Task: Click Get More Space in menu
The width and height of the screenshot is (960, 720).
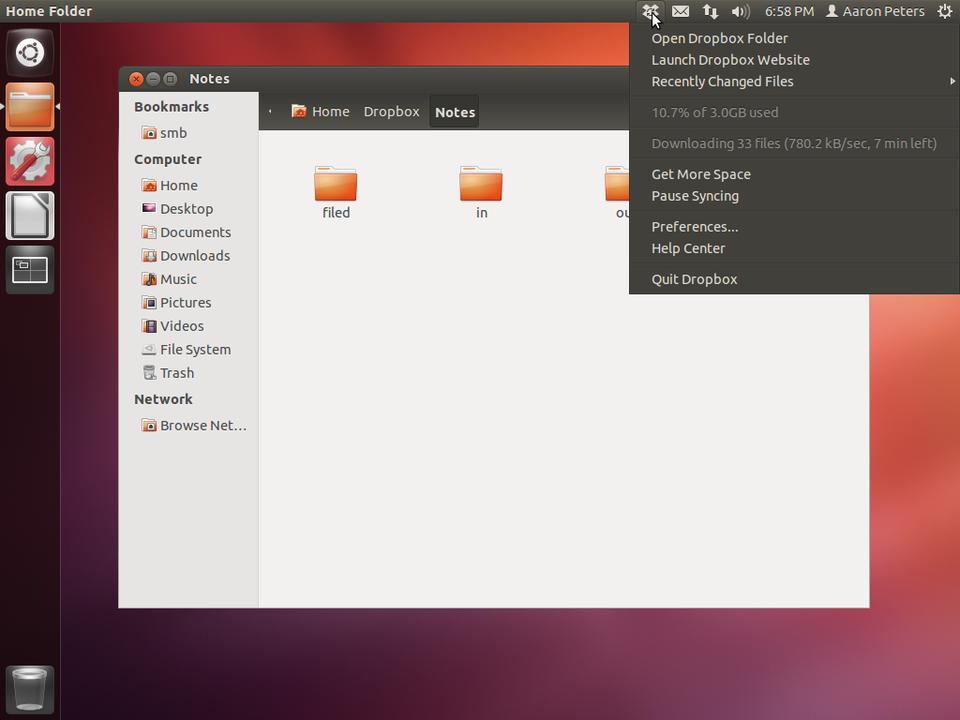Action: pyautogui.click(x=700, y=174)
